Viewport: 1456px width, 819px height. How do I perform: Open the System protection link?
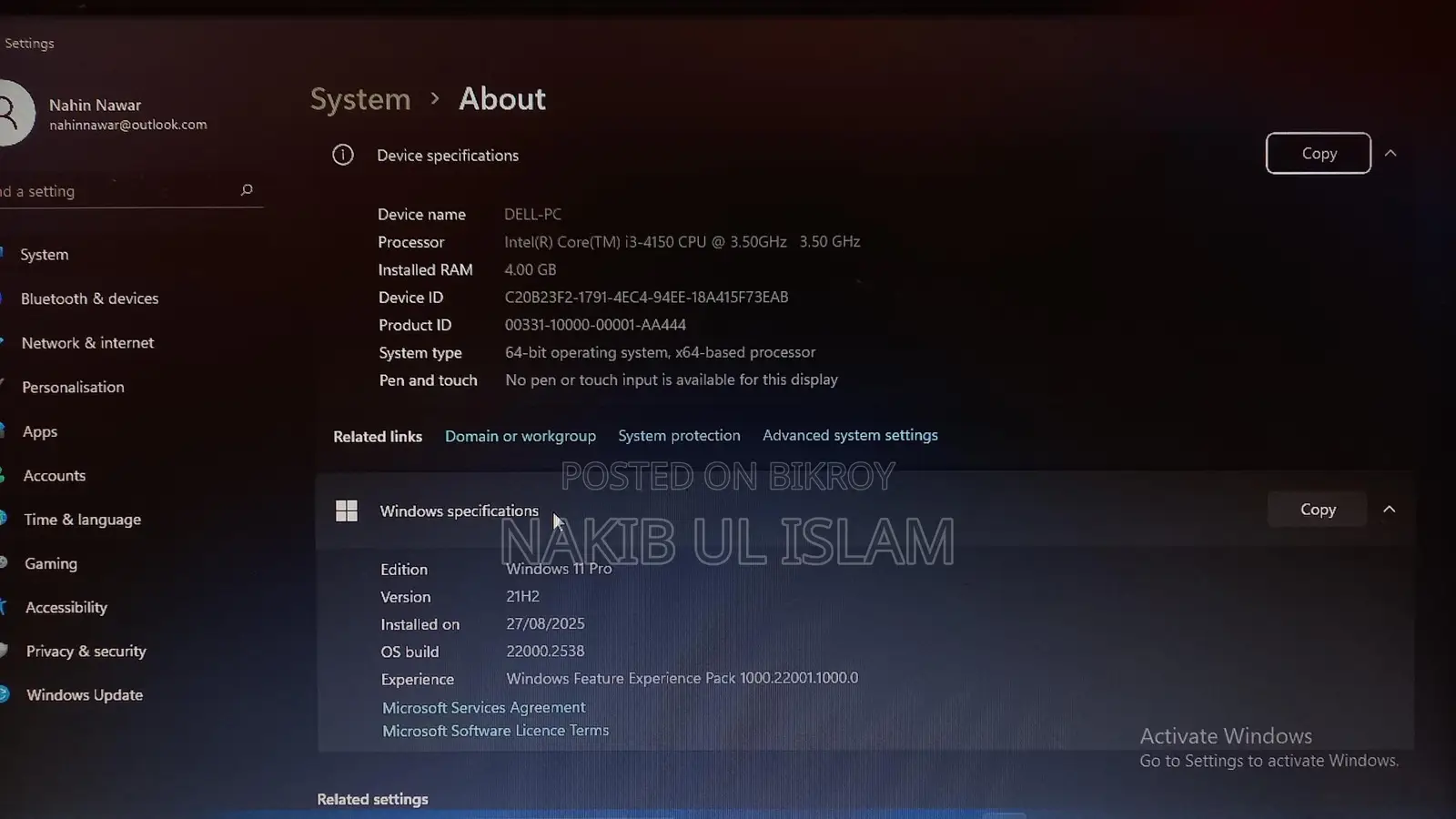pos(679,435)
